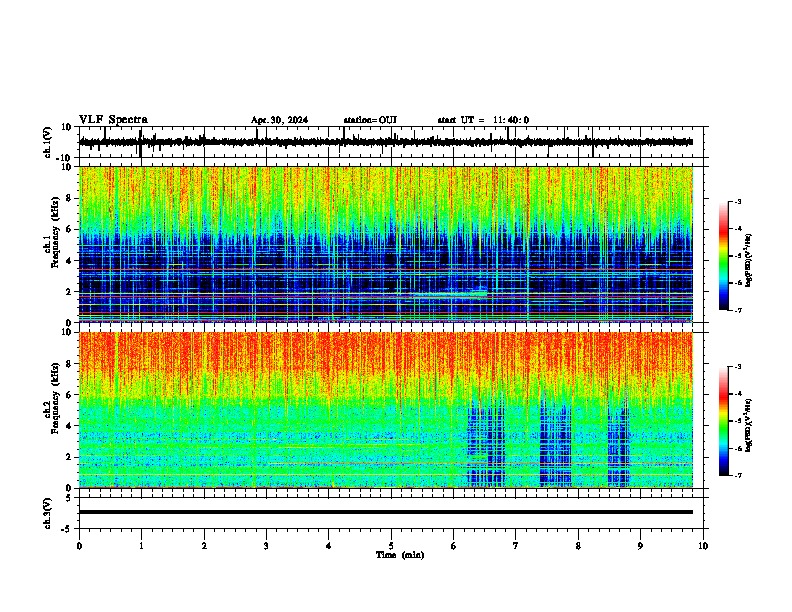
Task: Click the '6' kHz tick on ch.1 frequency axis
Action: (x=69, y=229)
